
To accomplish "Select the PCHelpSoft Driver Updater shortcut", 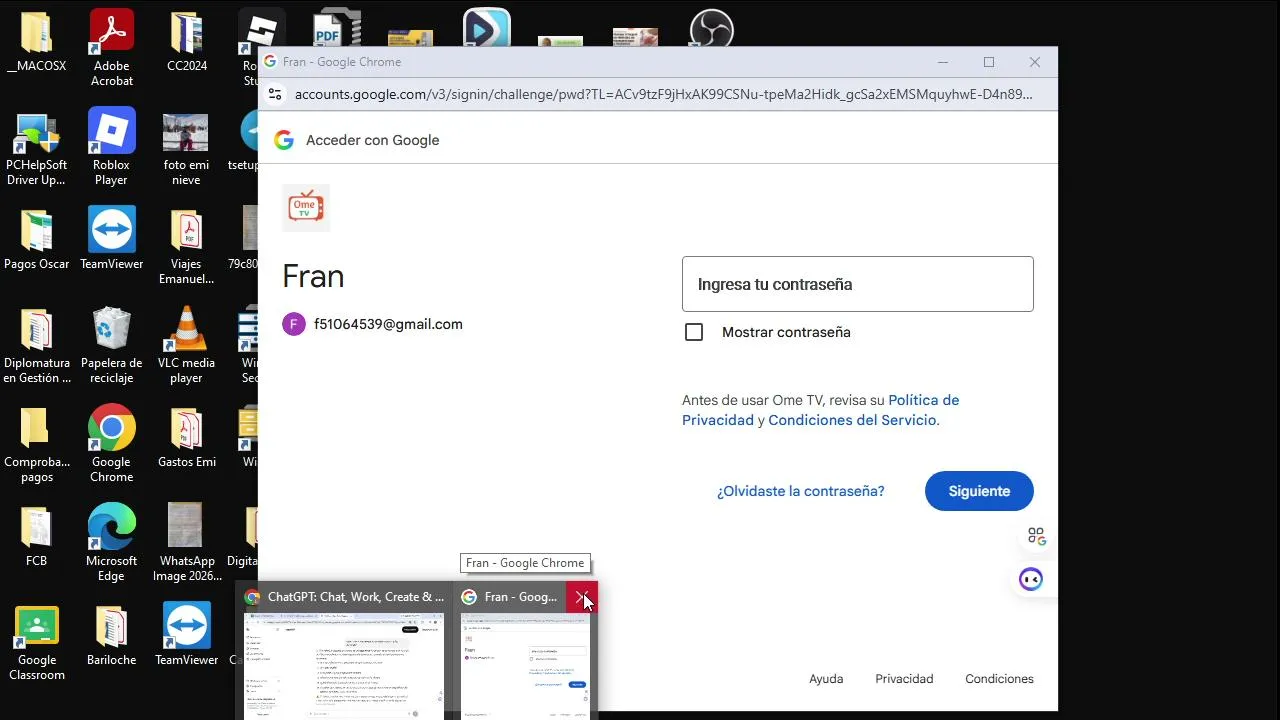I will (x=36, y=147).
